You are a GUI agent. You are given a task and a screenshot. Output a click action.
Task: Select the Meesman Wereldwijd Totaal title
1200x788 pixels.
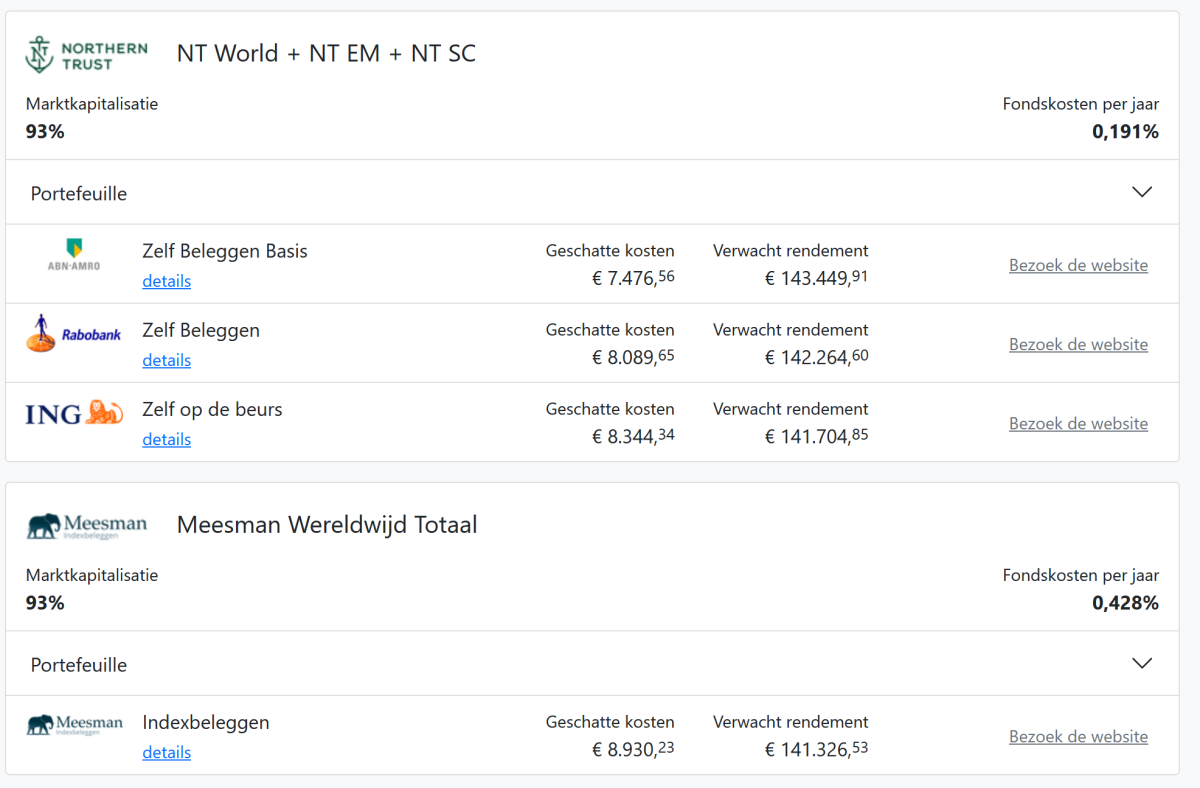click(x=327, y=525)
